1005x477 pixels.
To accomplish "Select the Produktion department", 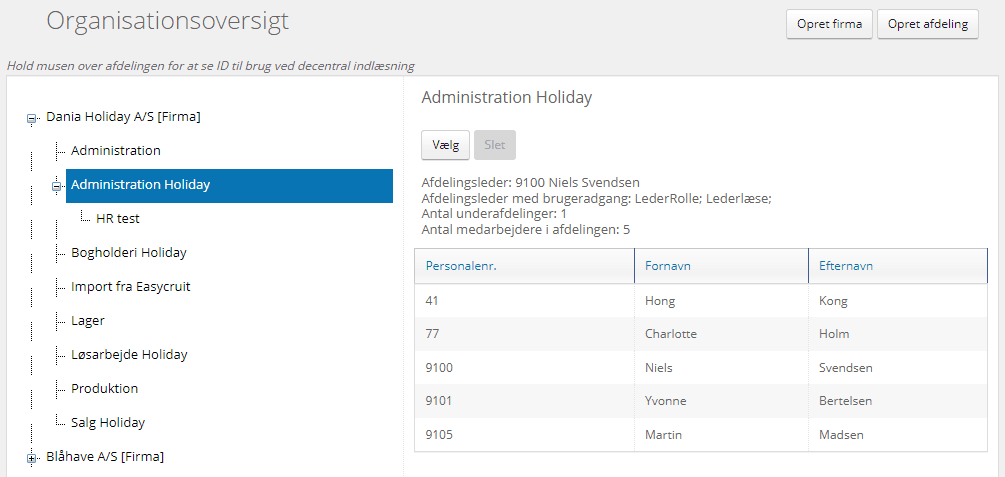I will [104, 389].
